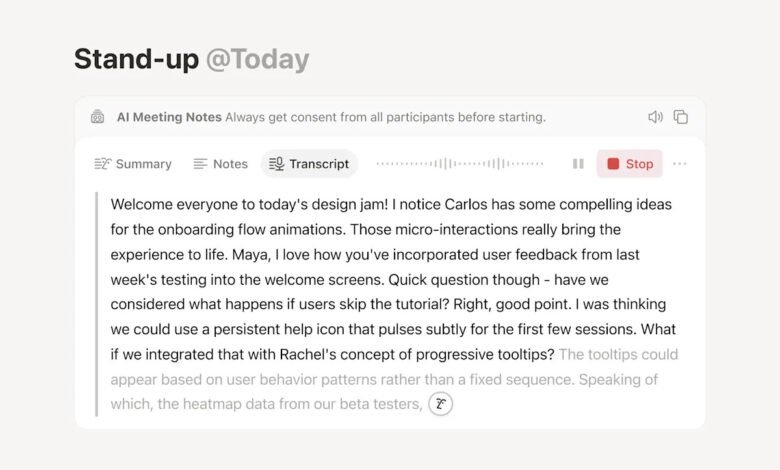The width and height of the screenshot is (780, 470).
Task: Mute audio with the speaker icon
Action: tap(655, 117)
